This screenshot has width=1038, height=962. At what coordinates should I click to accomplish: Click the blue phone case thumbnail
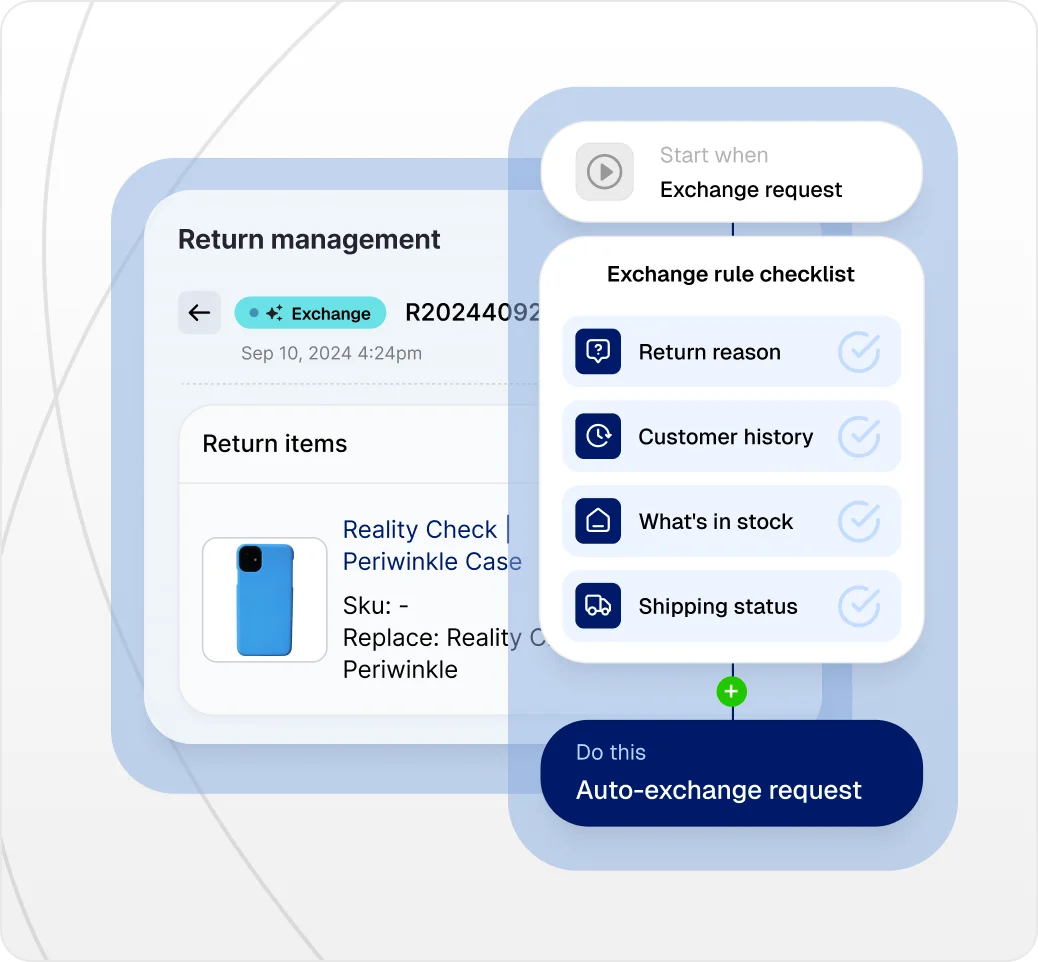pos(265,600)
